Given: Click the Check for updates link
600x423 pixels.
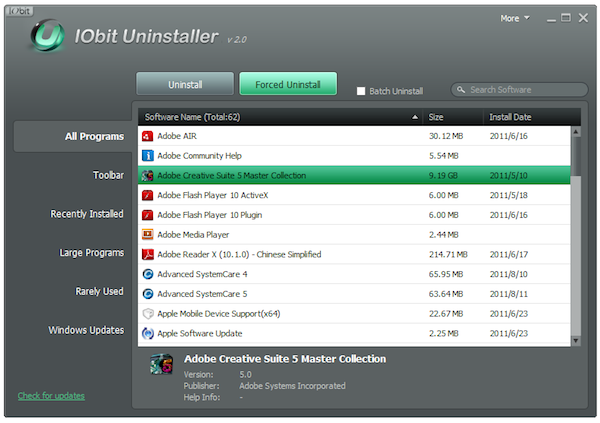Looking at the screenshot, I should click(x=51, y=396).
